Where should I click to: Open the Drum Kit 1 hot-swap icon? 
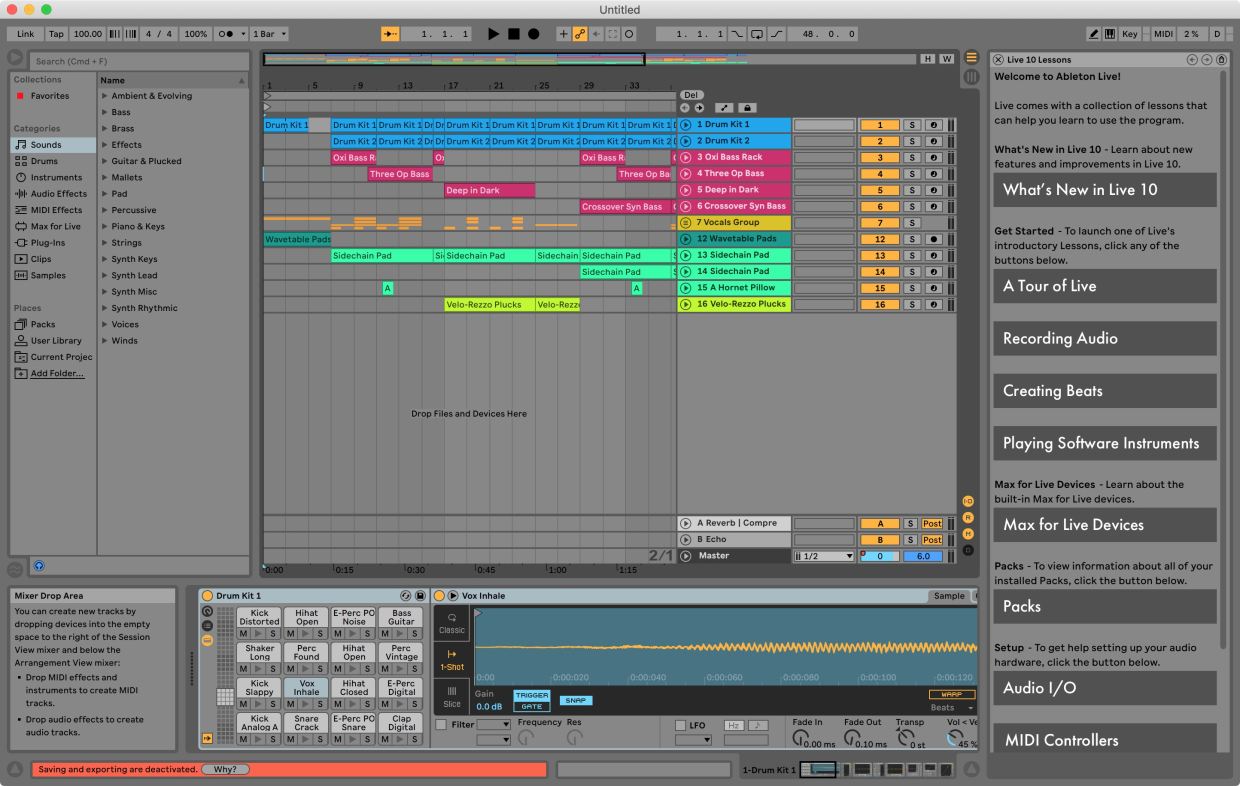point(406,596)
